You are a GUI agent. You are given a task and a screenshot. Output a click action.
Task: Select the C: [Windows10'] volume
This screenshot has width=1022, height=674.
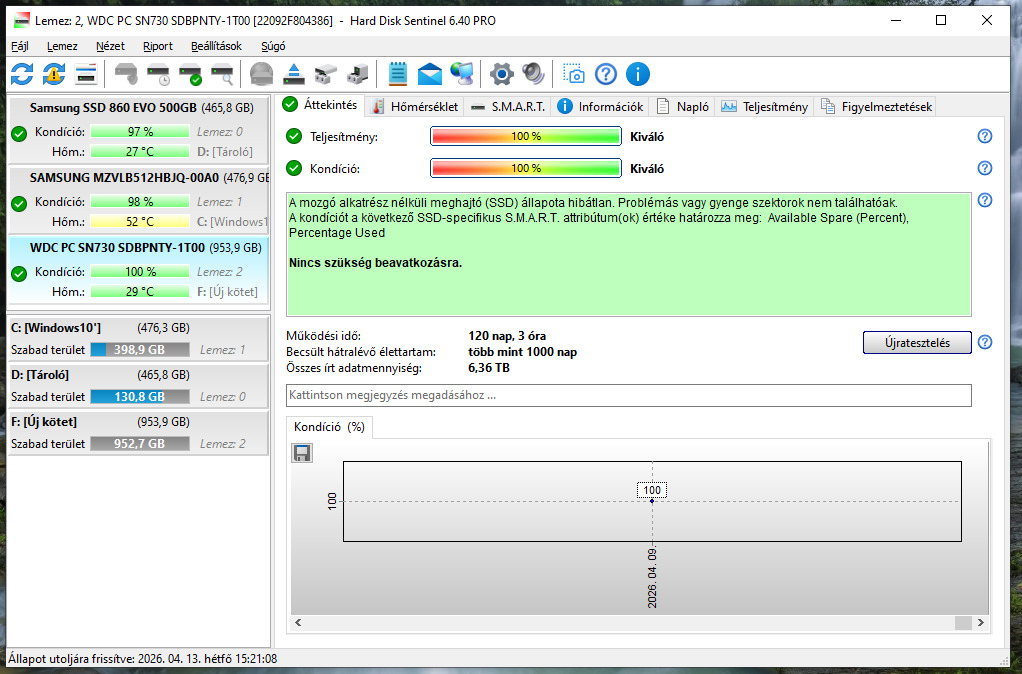click(138, 339)
